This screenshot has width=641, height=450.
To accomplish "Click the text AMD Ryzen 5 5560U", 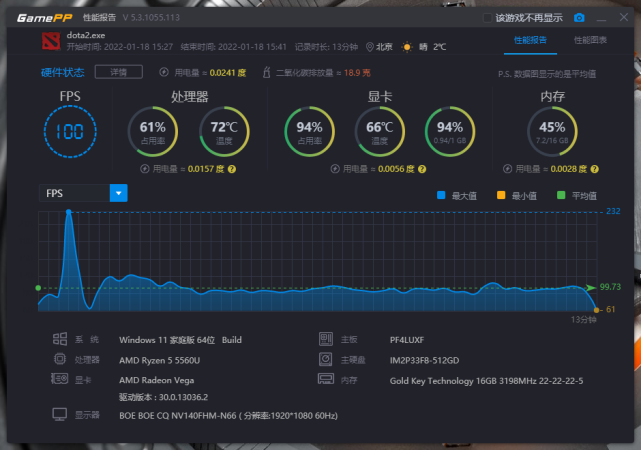I will click(x=159, y=360).
